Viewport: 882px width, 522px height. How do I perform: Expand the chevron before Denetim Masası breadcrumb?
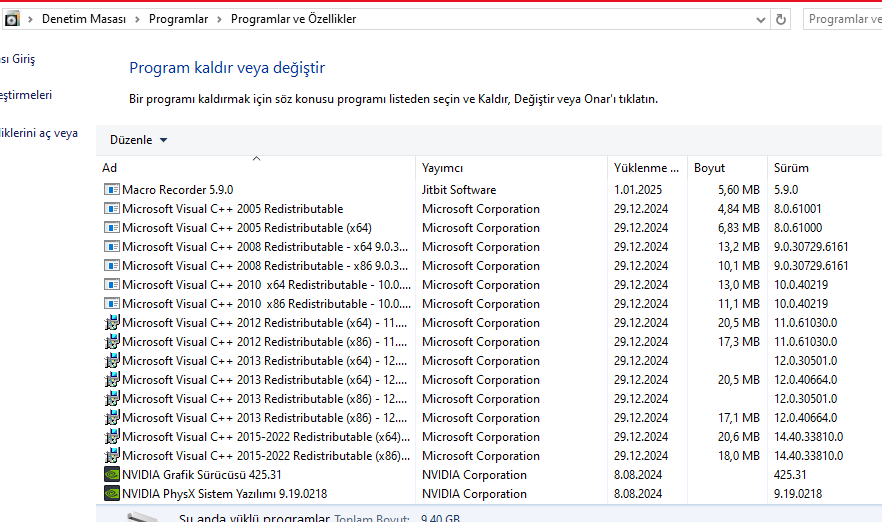point(30,20)
